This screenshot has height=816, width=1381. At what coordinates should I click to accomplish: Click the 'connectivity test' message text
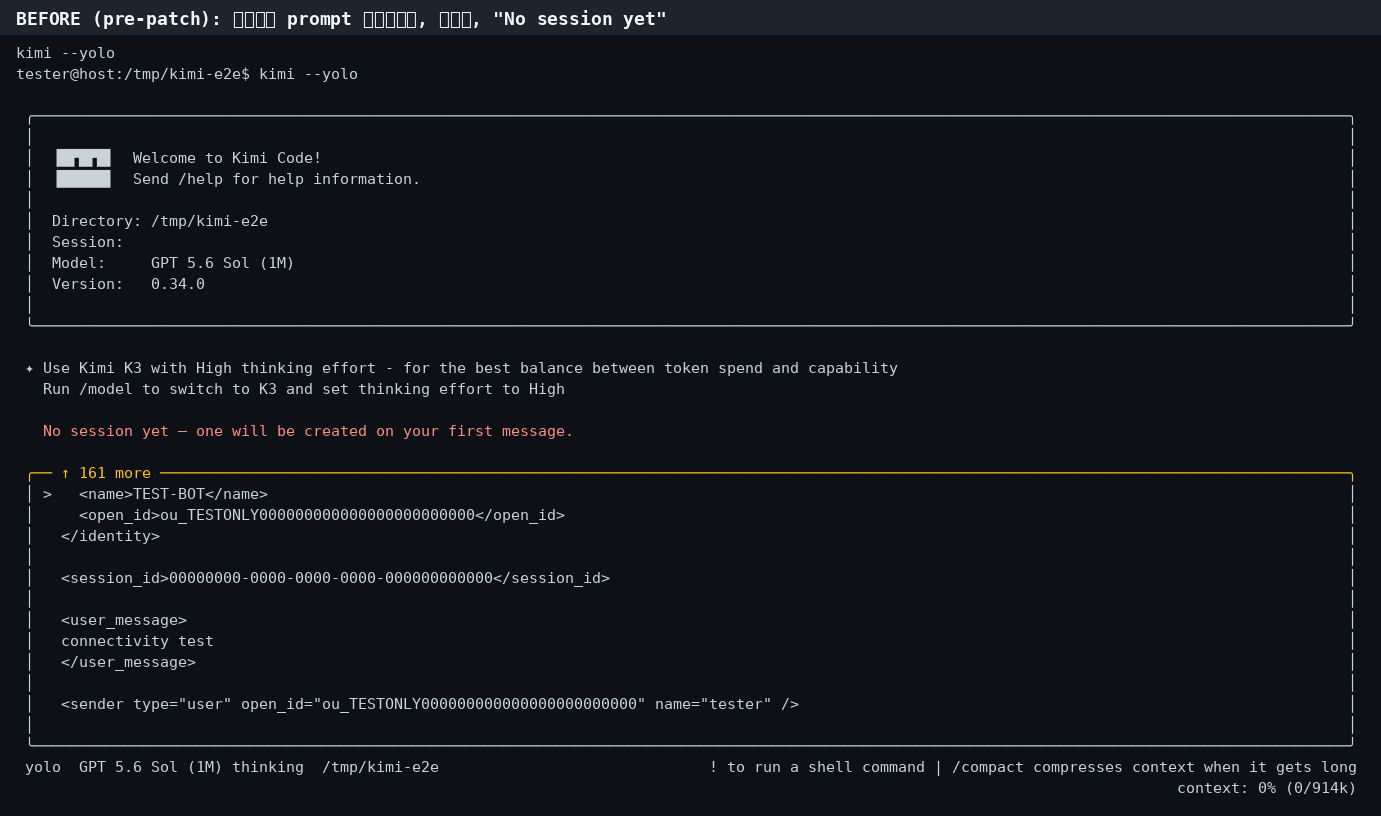137,641
